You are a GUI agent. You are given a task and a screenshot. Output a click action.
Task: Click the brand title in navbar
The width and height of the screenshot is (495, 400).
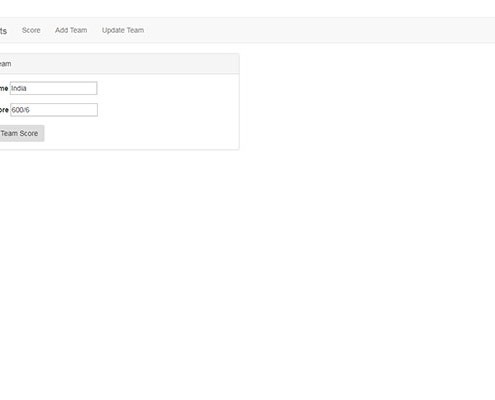coord(3,31)
